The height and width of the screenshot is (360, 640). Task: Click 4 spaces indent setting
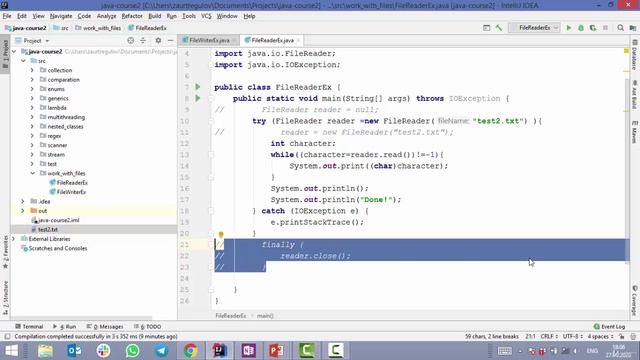tap(600, 336)
